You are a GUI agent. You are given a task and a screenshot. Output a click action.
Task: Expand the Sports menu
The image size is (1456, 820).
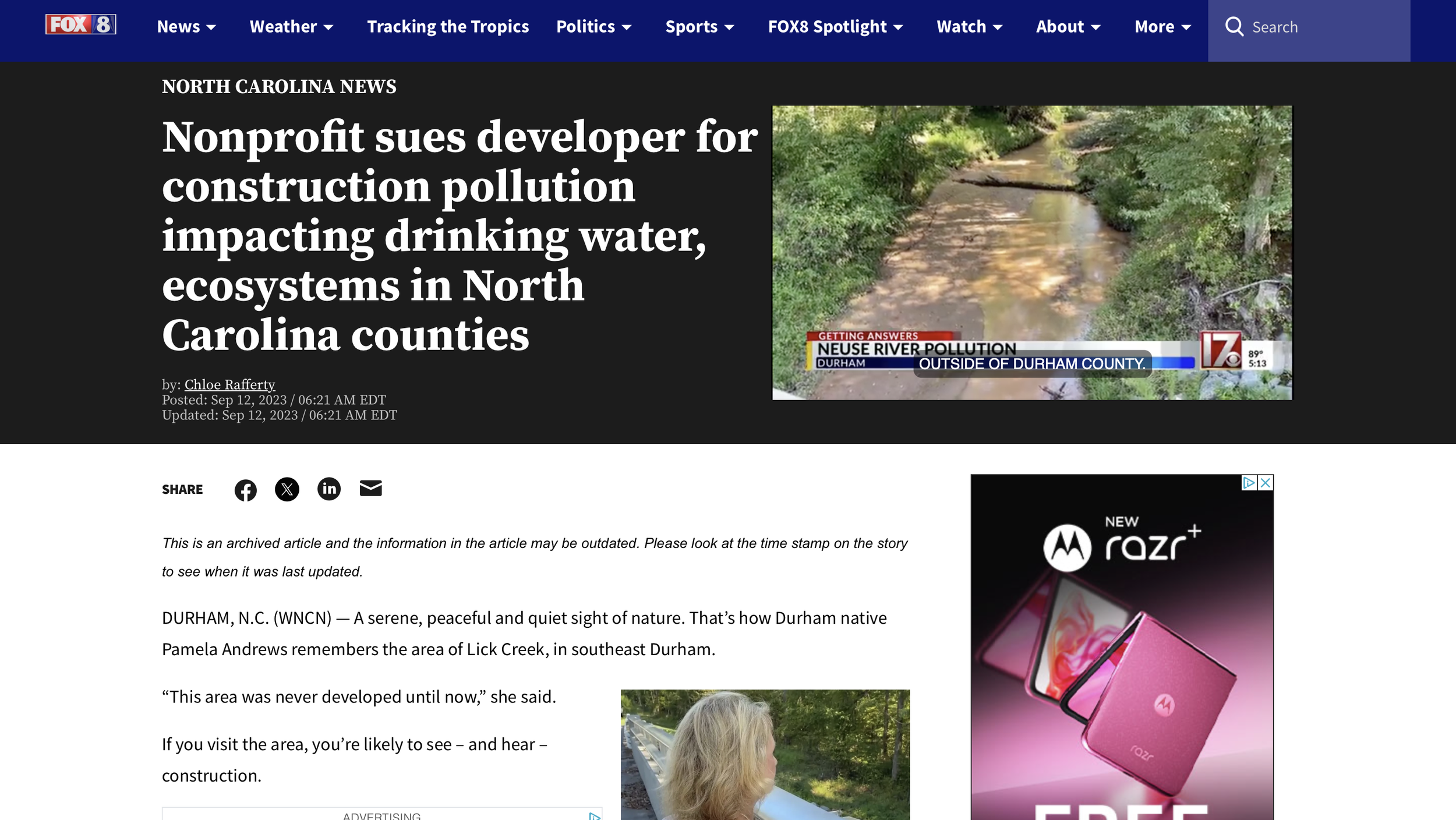[x=699, y=27]
